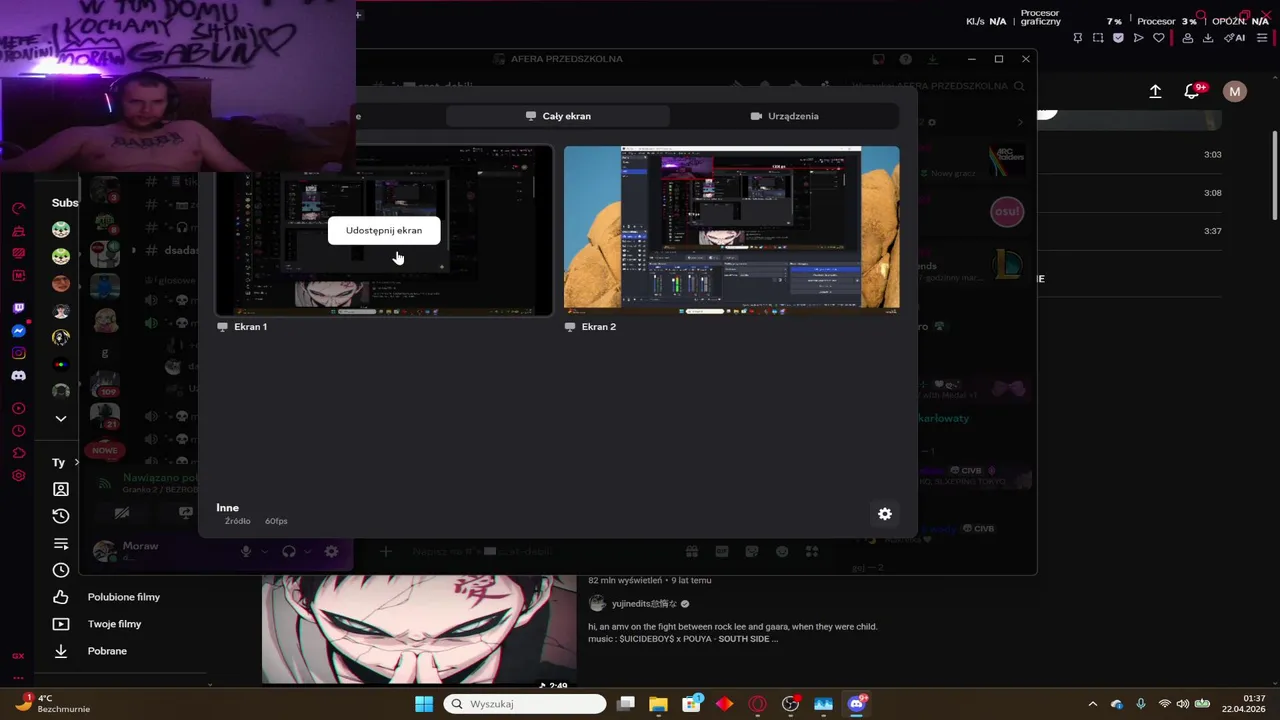Click the Wyszukaj taskbar search box

click(x=525, y=704)
